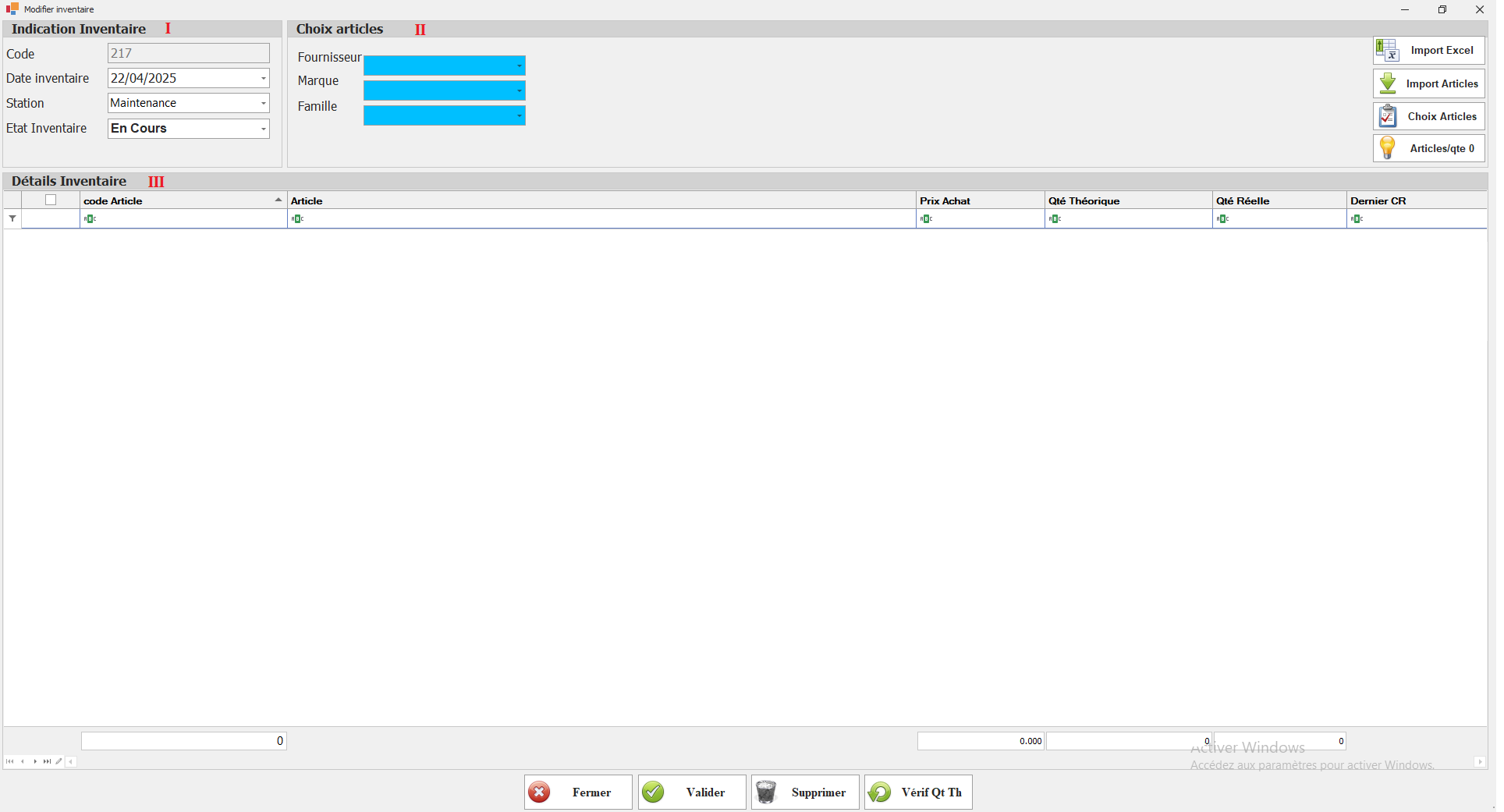Open Choix Articles clipboard button
The height and width of the screenshot is (812, 1504).
pos(1428,116)
